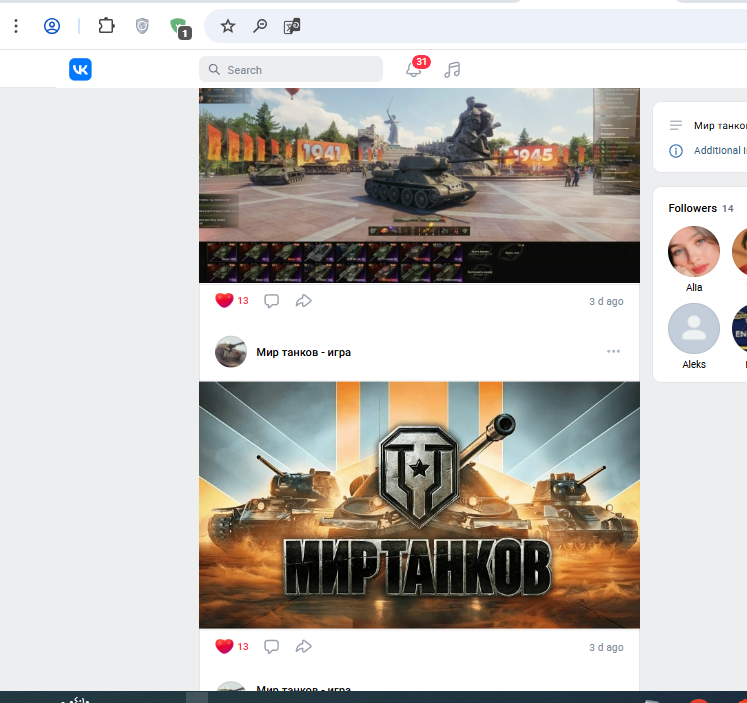747x703 pixels.
Task: Like the МИР ТАНКОВ logo post
Action: pyautogui.click(x=224, y=646)
